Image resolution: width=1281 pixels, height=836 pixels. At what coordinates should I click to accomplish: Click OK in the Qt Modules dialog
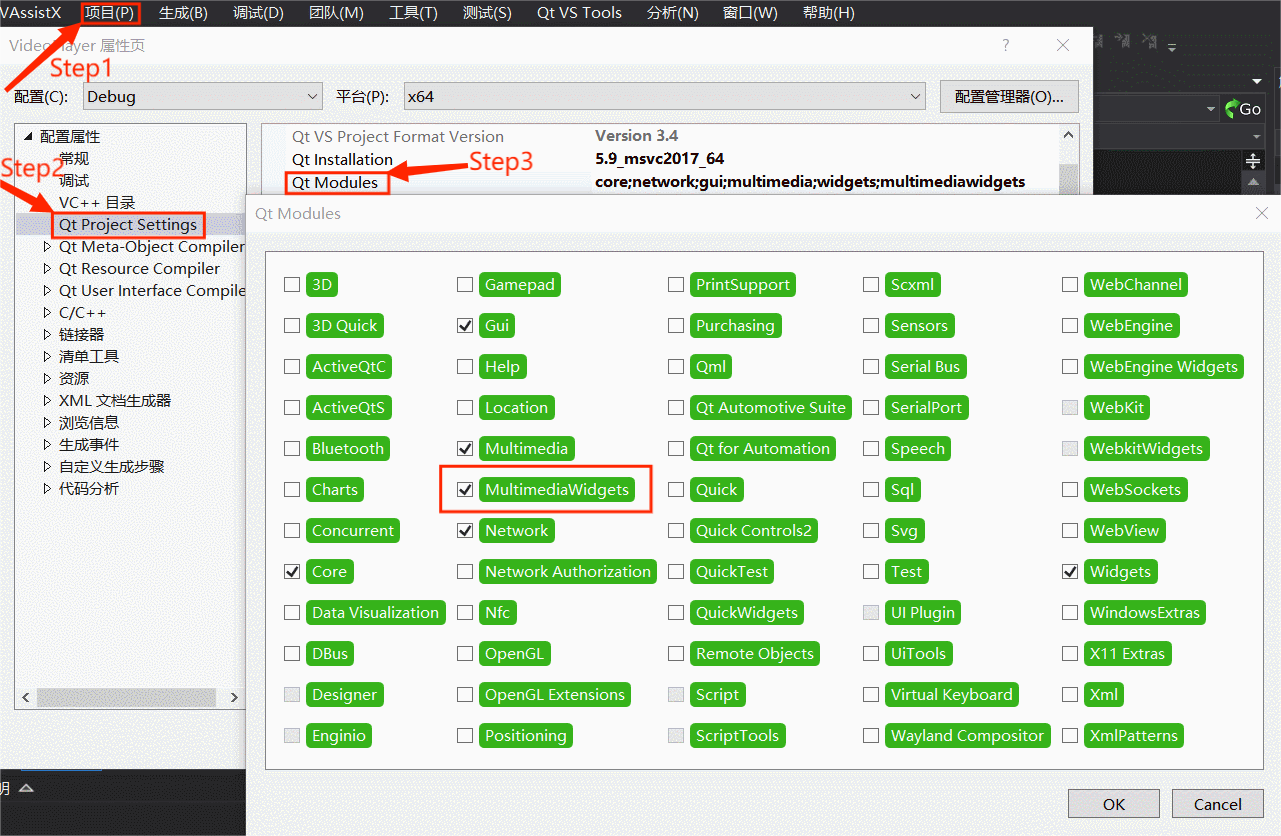pyautogui.click(x=1113, y=803)
